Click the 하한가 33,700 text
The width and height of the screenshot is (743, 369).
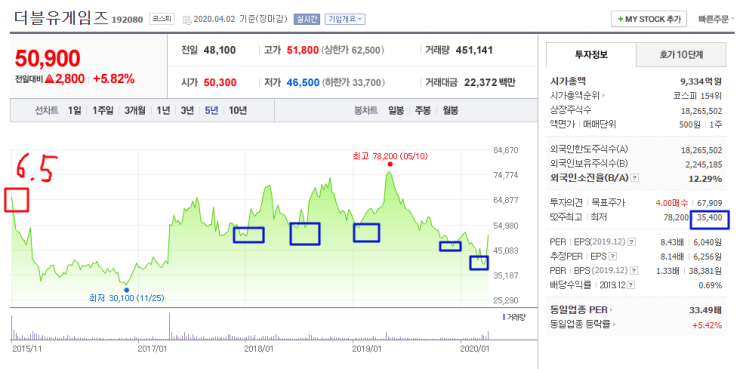(353, 83)
